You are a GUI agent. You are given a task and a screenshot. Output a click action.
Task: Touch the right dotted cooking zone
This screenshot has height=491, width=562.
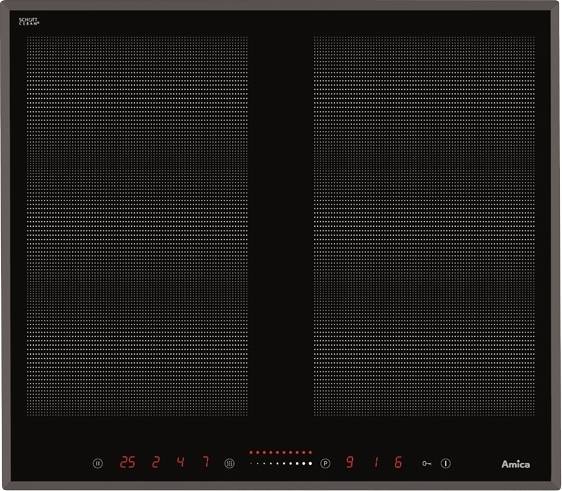(424, 225)
